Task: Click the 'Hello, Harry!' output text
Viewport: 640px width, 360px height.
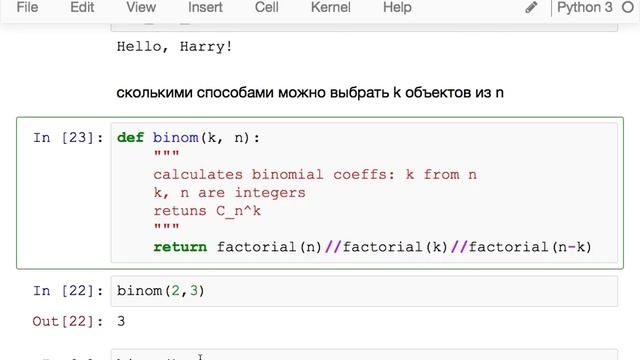Action: coord(174,47)
